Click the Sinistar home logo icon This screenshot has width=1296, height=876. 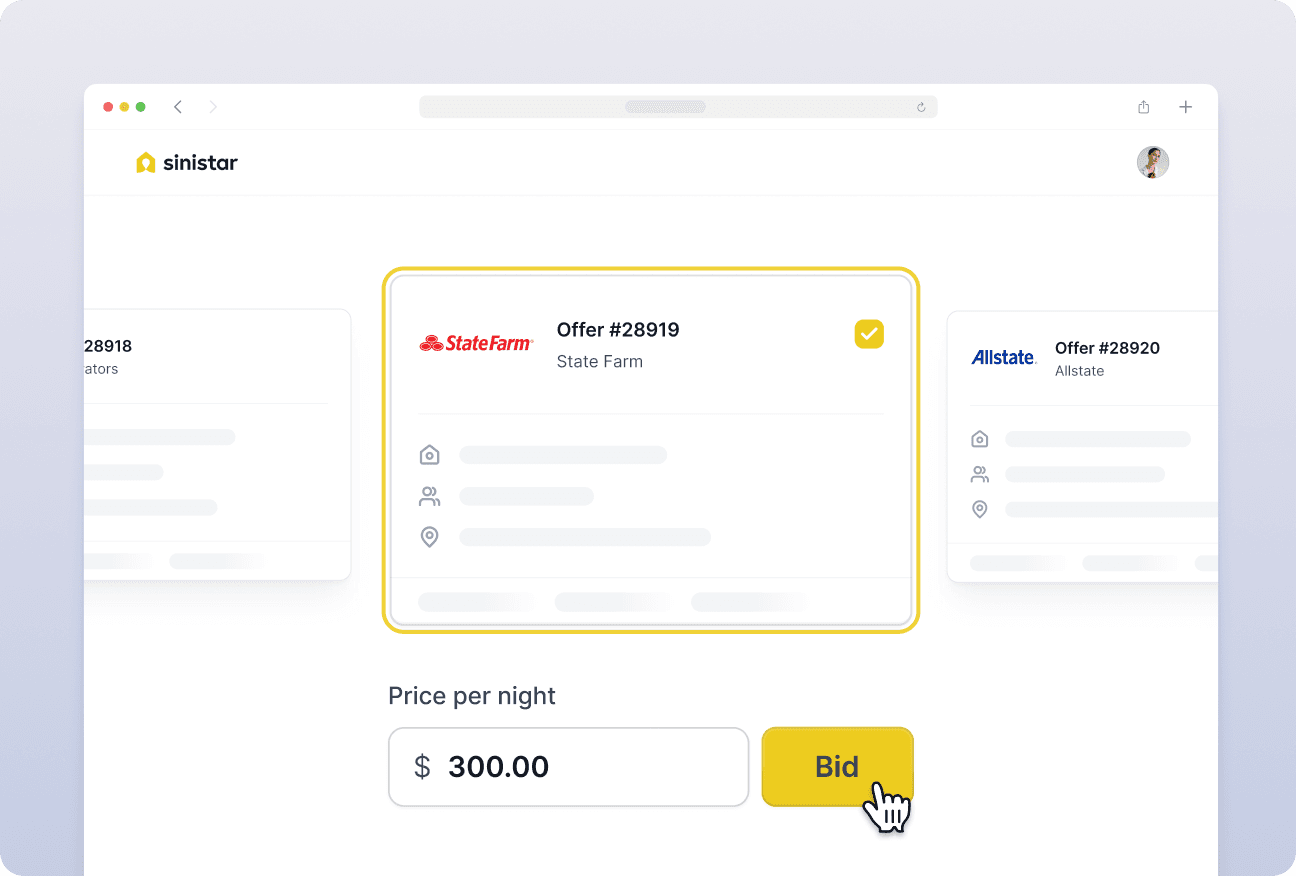click(146, 162)
